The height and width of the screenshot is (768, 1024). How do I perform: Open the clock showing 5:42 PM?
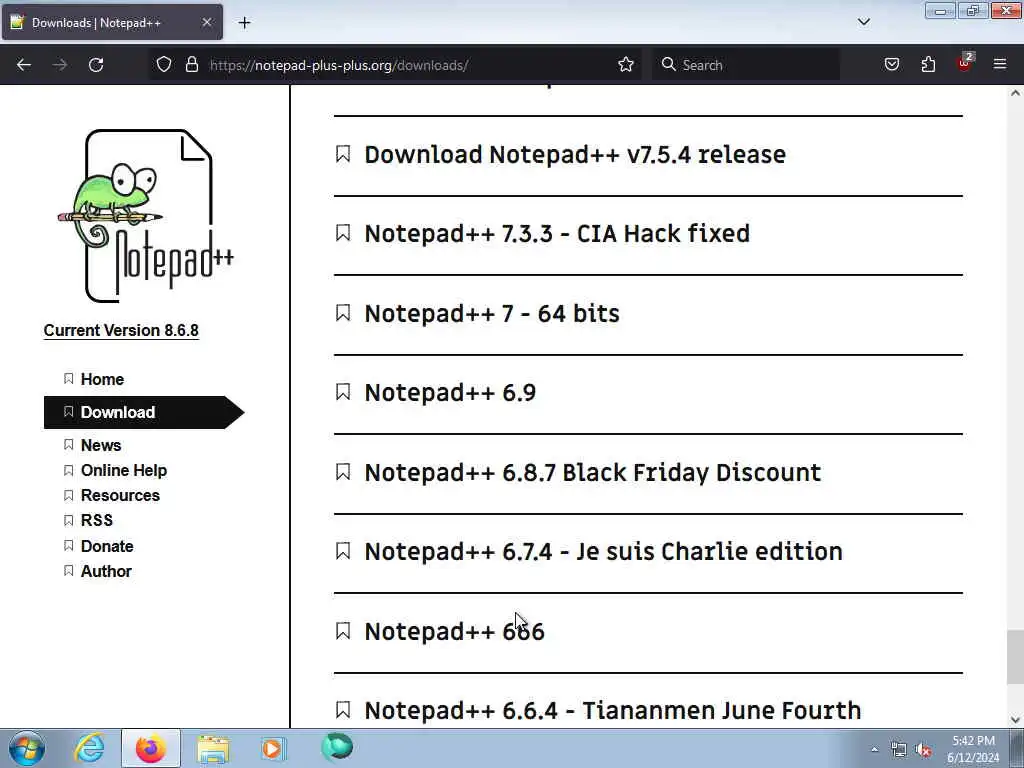point(973,749)
